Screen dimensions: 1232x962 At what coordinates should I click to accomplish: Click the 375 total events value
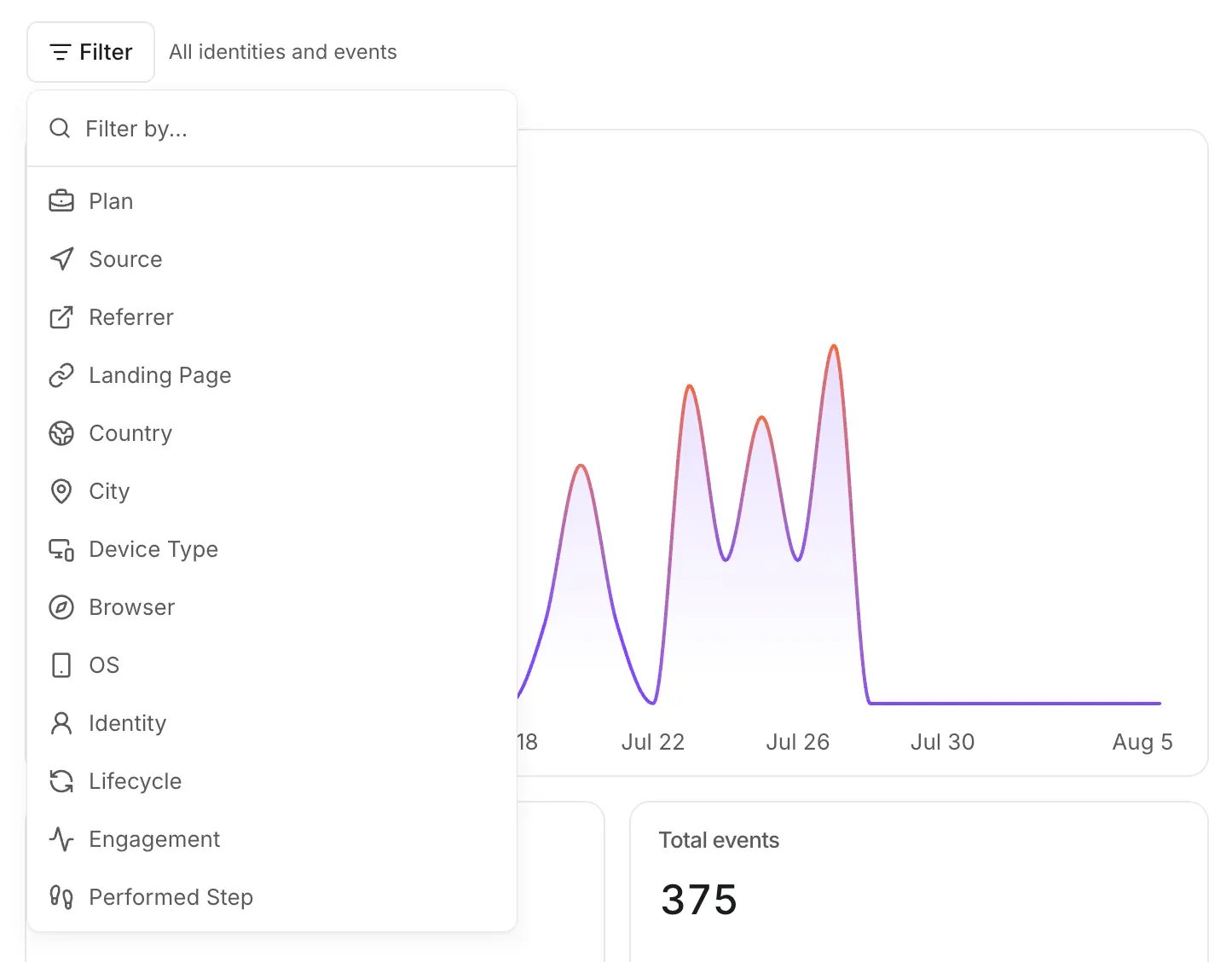tap(699, 900)
